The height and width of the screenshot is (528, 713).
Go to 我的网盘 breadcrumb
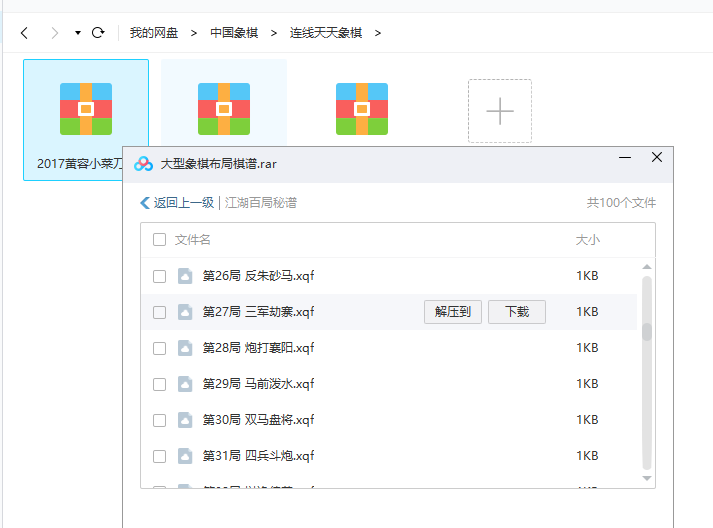pyautogui.click(x=153, y=33)
